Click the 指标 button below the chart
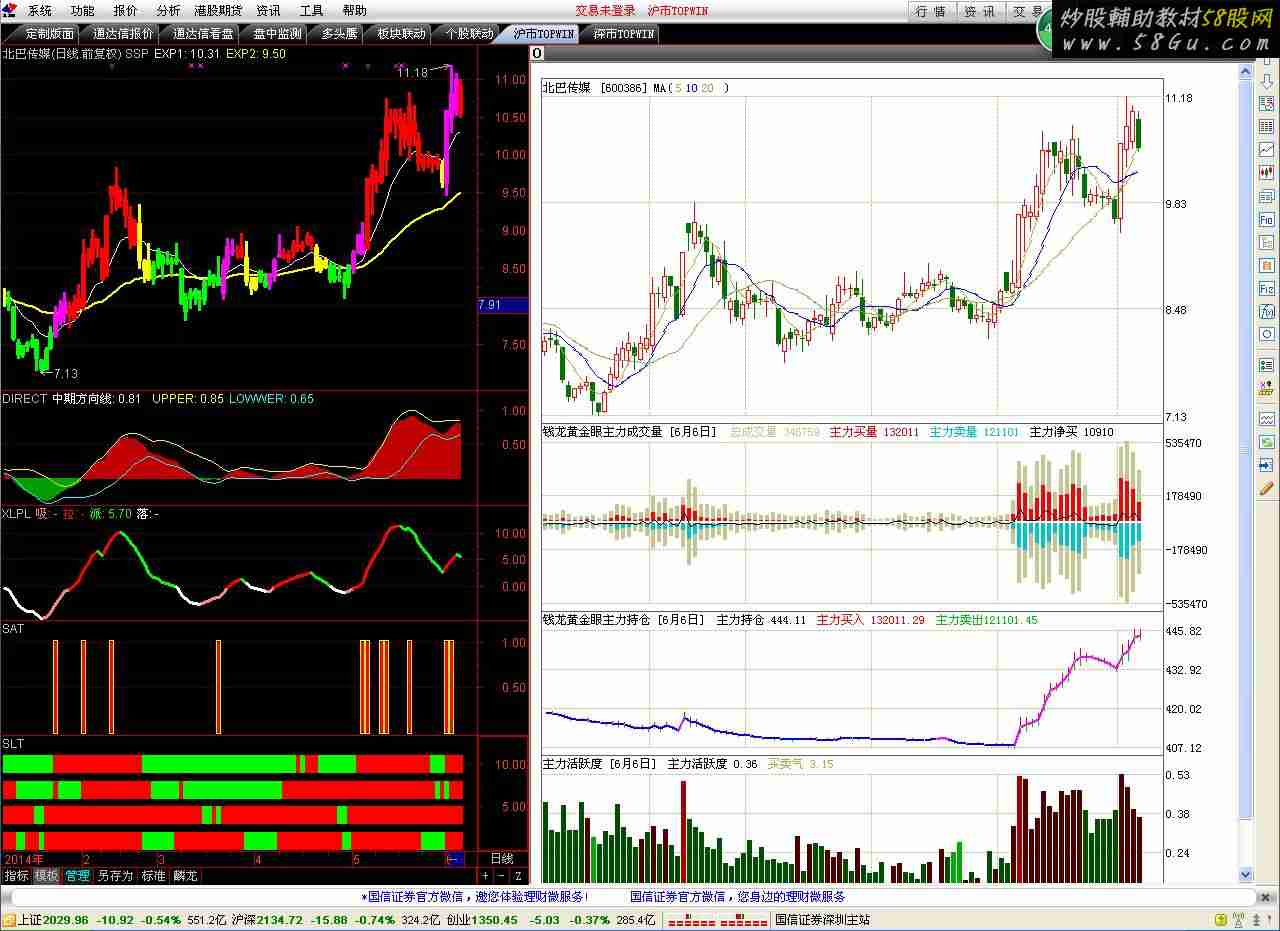 (16, 876)
